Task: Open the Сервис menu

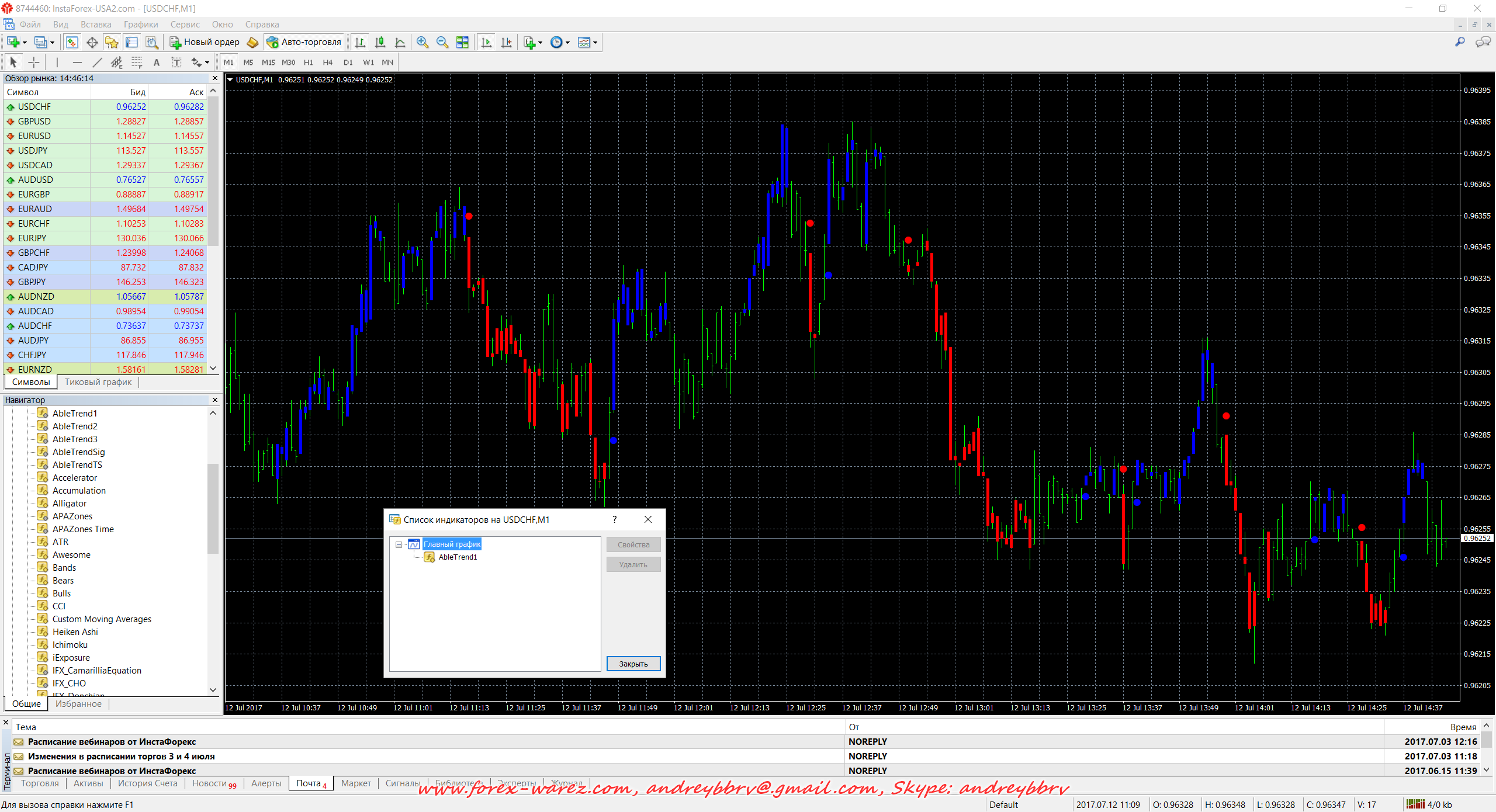Action: coord(185,25)
